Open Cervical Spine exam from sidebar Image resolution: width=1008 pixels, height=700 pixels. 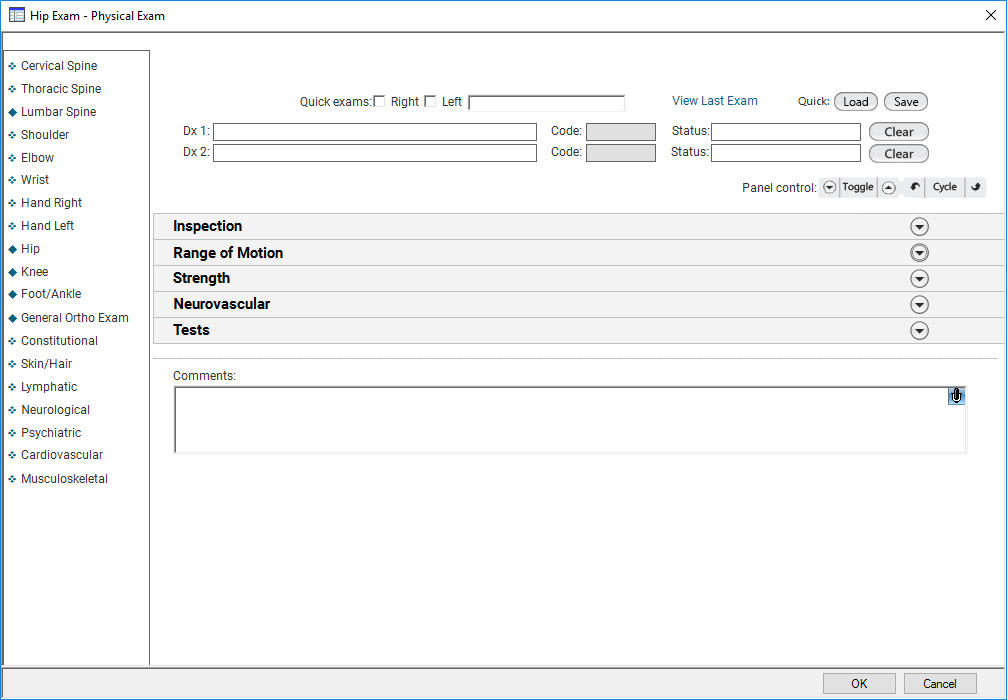(x=59, y=66)
